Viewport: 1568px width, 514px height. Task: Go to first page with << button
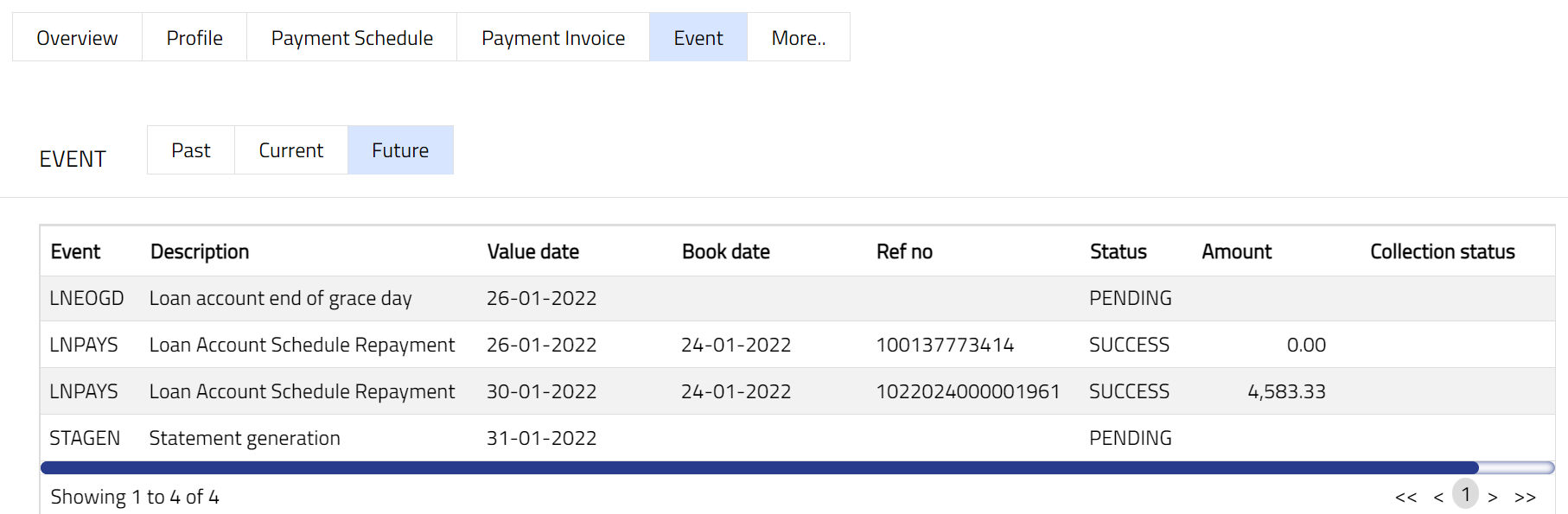(1405, 497)
